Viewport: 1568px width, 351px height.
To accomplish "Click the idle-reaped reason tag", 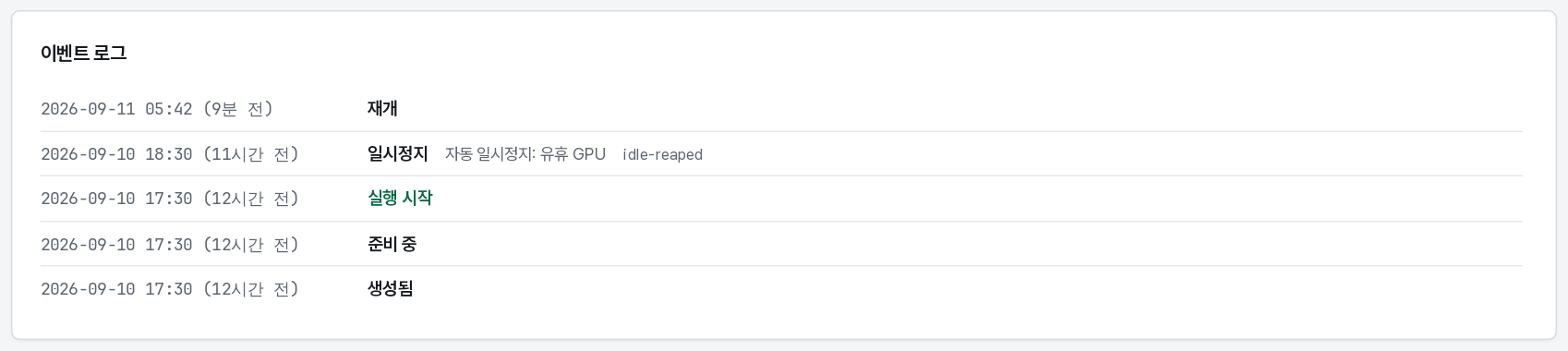I will (x=663, y=154).
